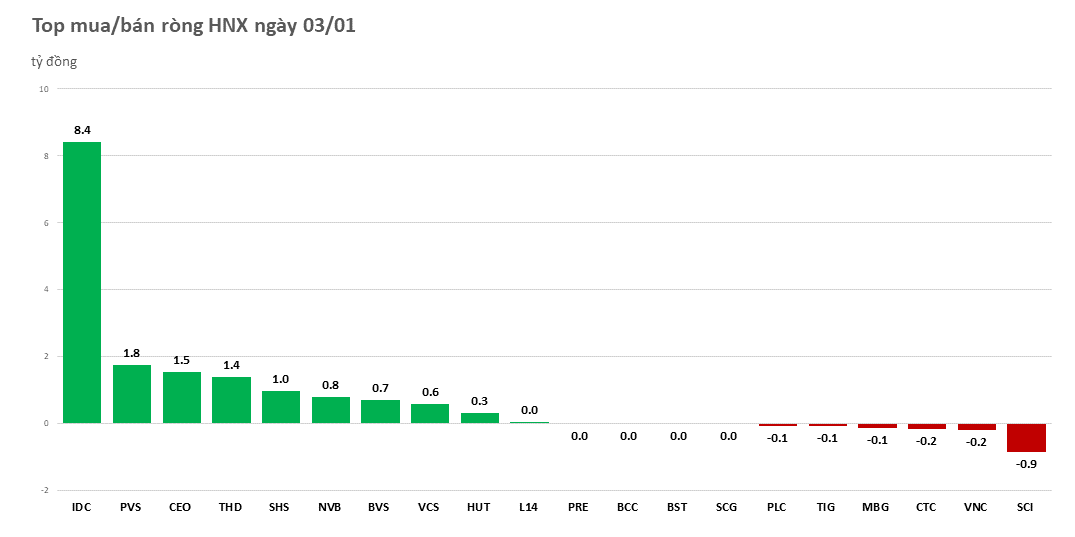
Task: Click the PLC axis label
Action: pyautogui.click(x=777, y=508)
